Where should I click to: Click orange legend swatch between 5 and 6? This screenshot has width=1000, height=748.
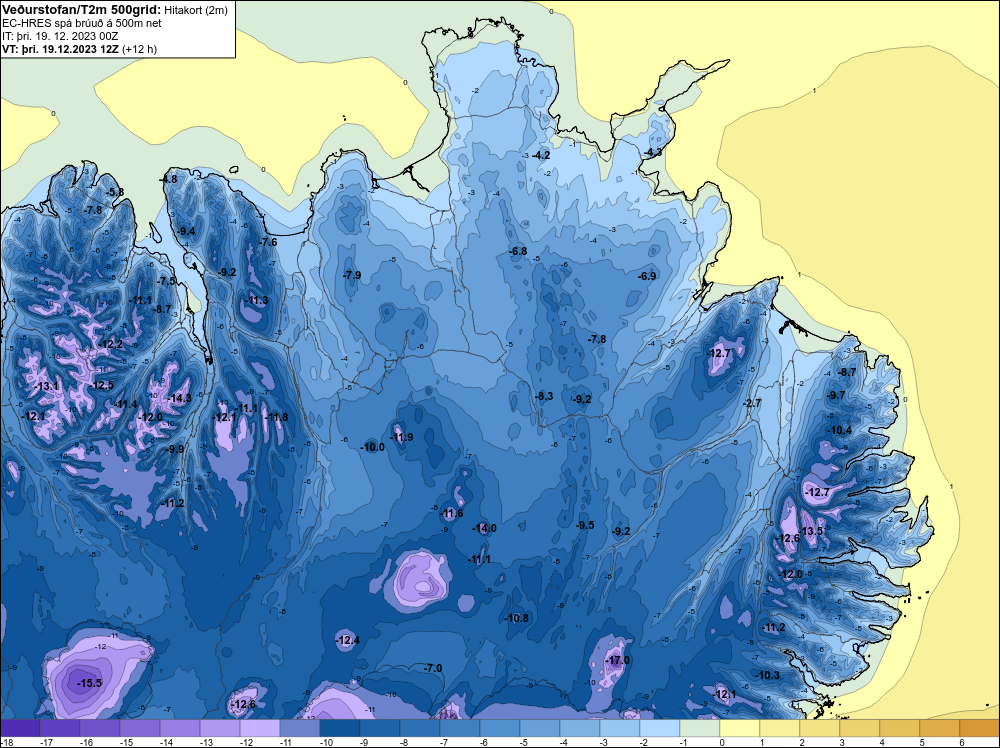pos(939,728)
